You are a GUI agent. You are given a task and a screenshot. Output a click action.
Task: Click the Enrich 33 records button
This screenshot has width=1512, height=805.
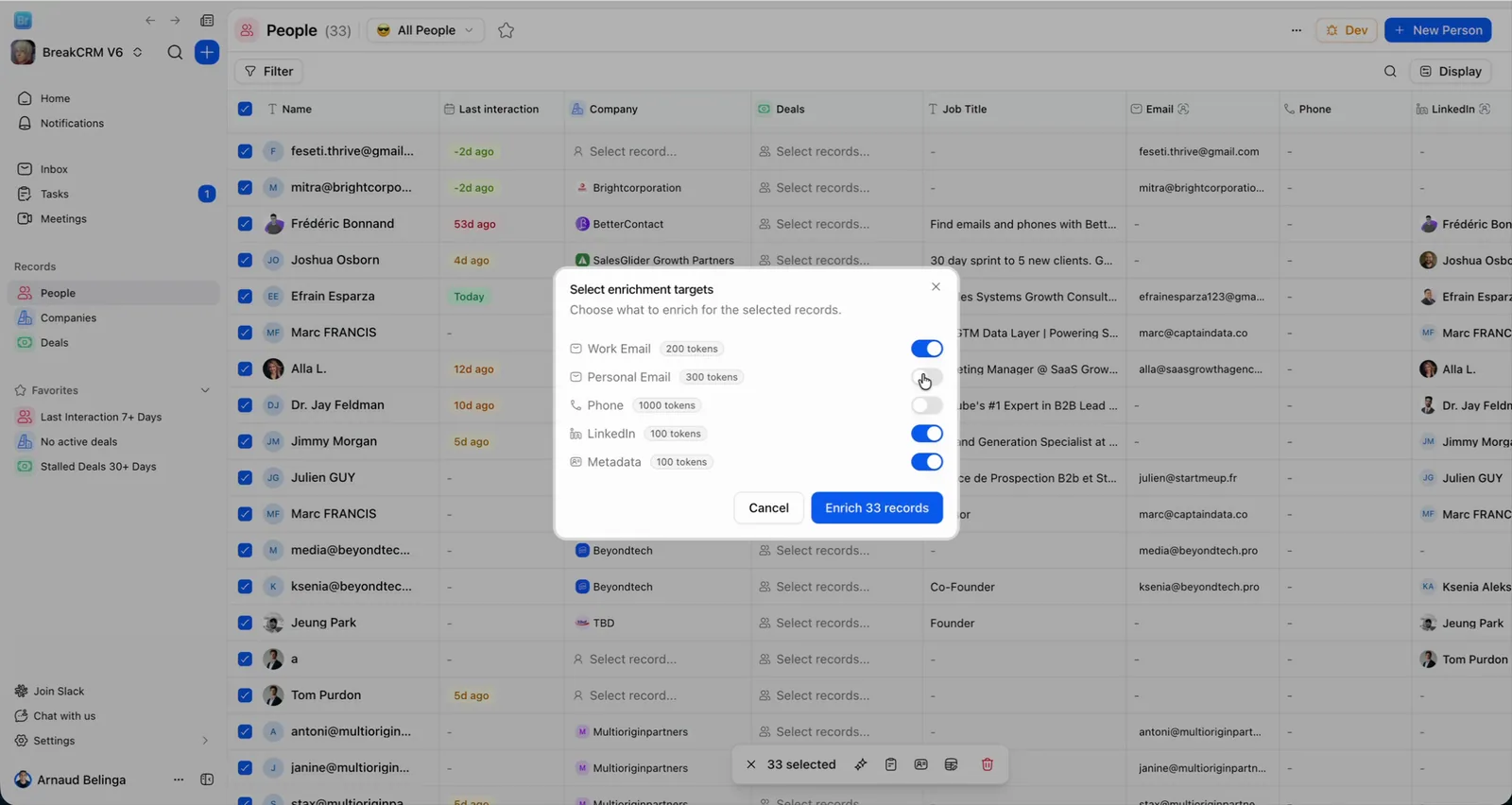(877, 508)
